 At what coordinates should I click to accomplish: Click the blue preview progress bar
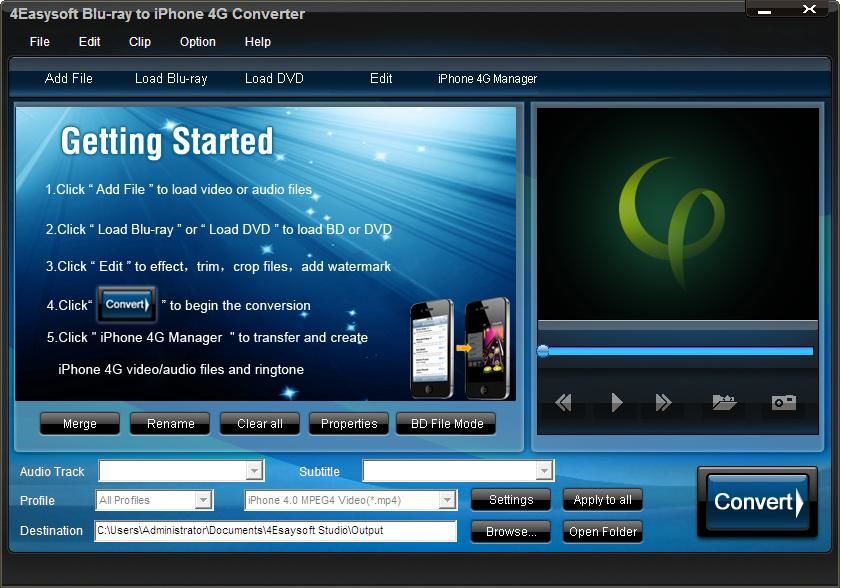click(678, 351)
